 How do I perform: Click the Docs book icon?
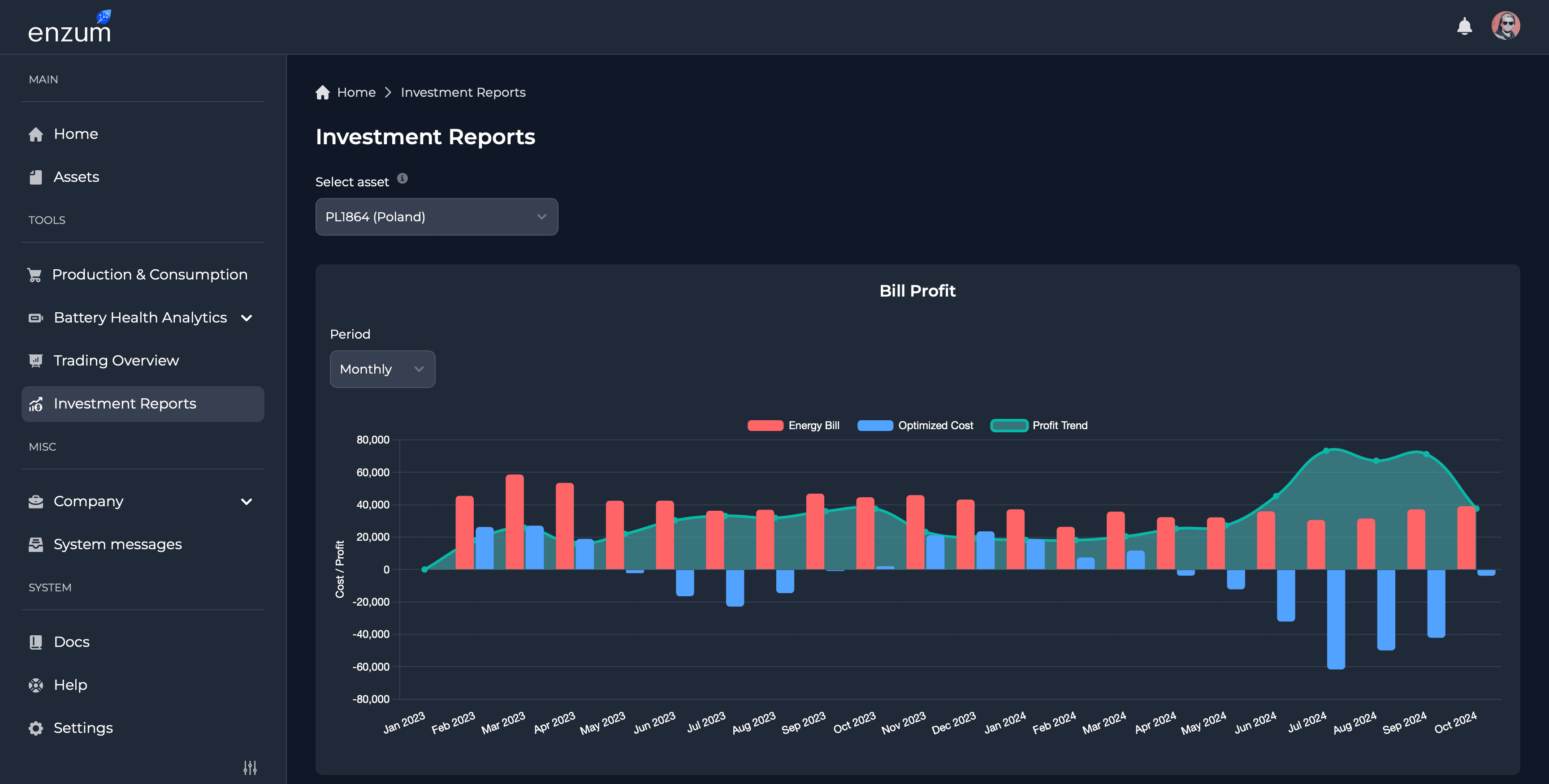click(x=36, y=642)
